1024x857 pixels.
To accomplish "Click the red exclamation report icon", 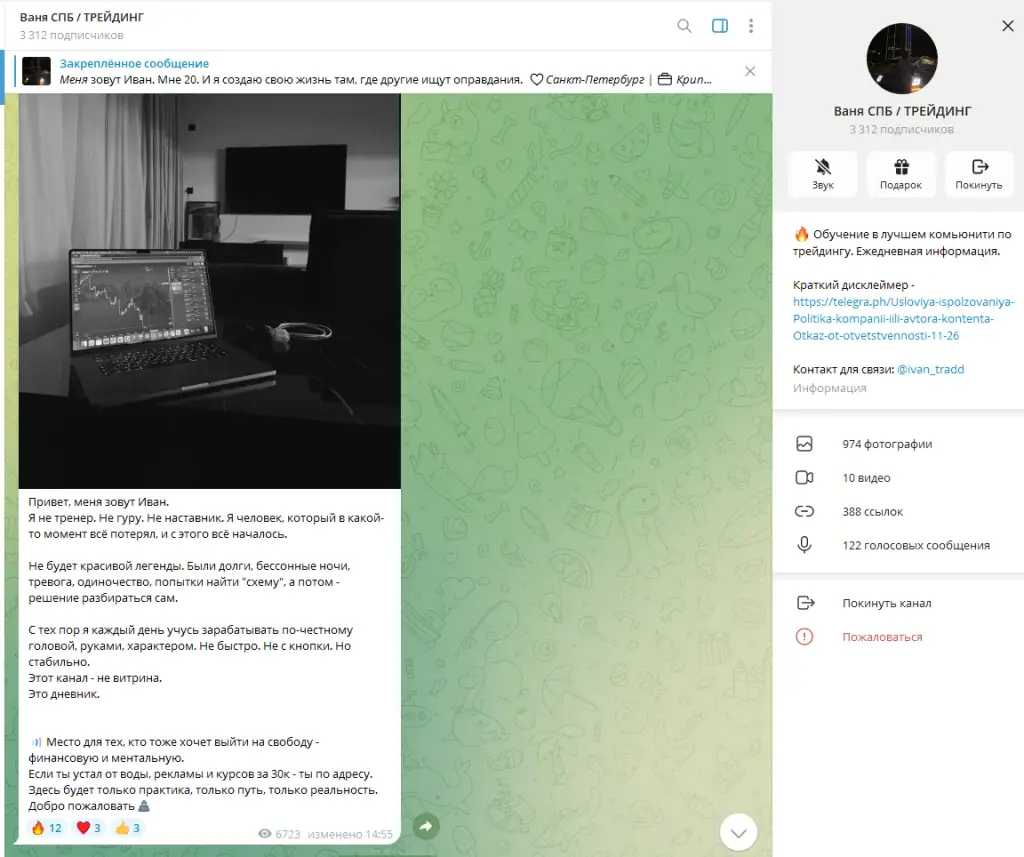I will pos(805,637).
